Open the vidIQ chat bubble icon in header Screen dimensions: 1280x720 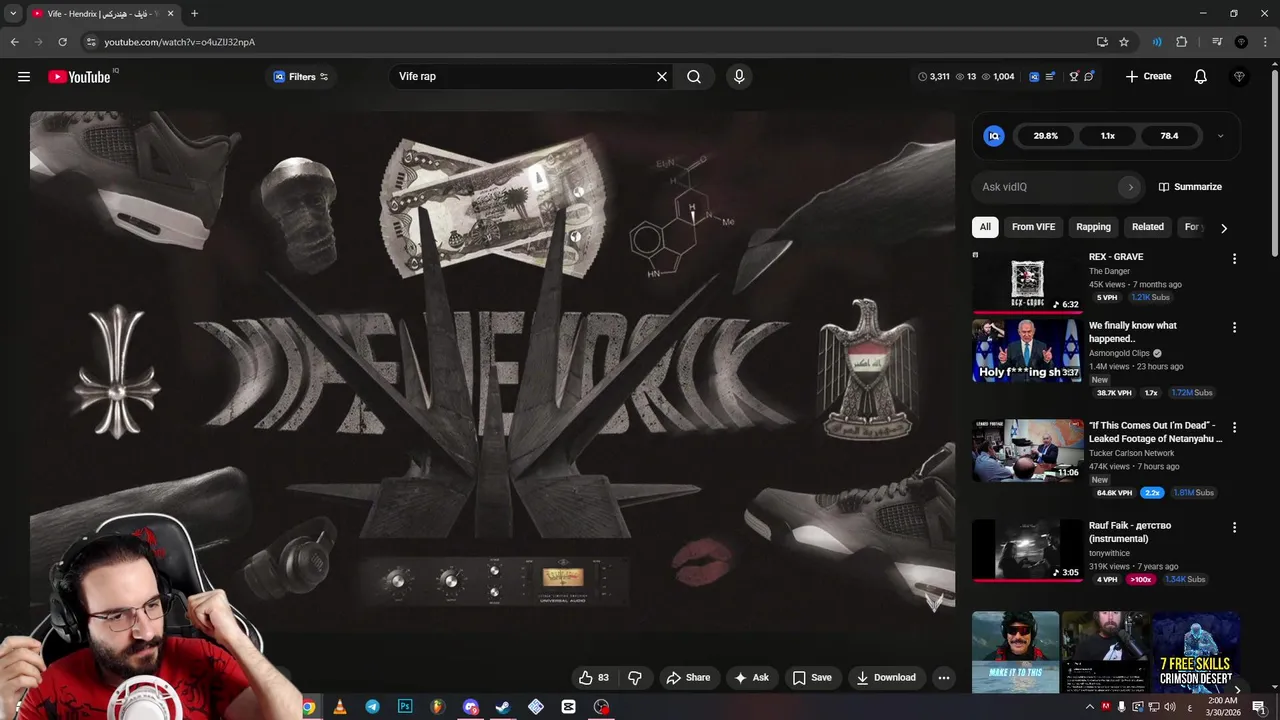tap(1089, 77)
